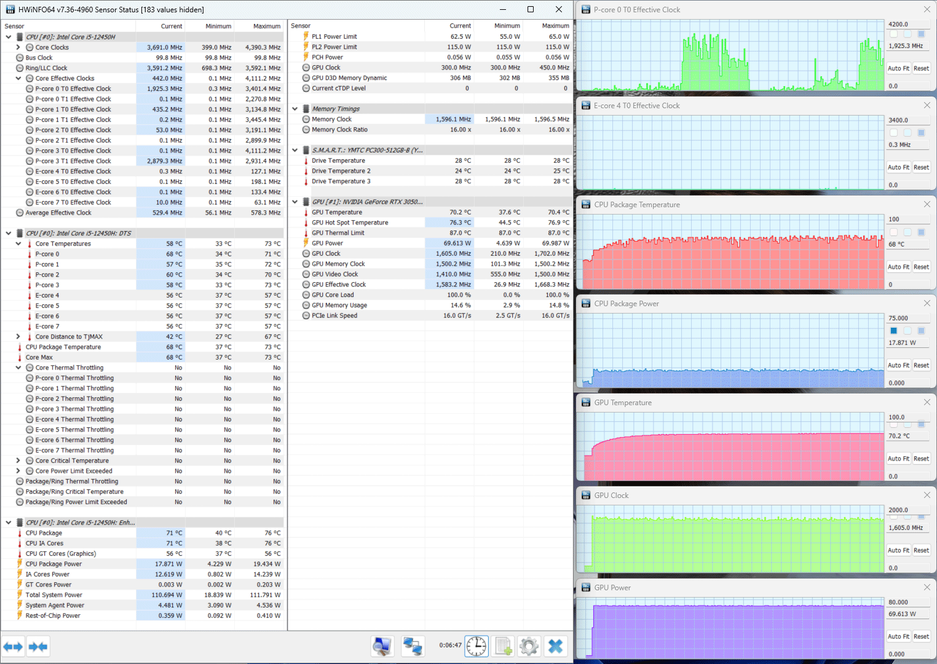This screenshot has height=664, width=937.
Task: Click the GPU Clock graph window icon
Action: (x=586, y=495)
